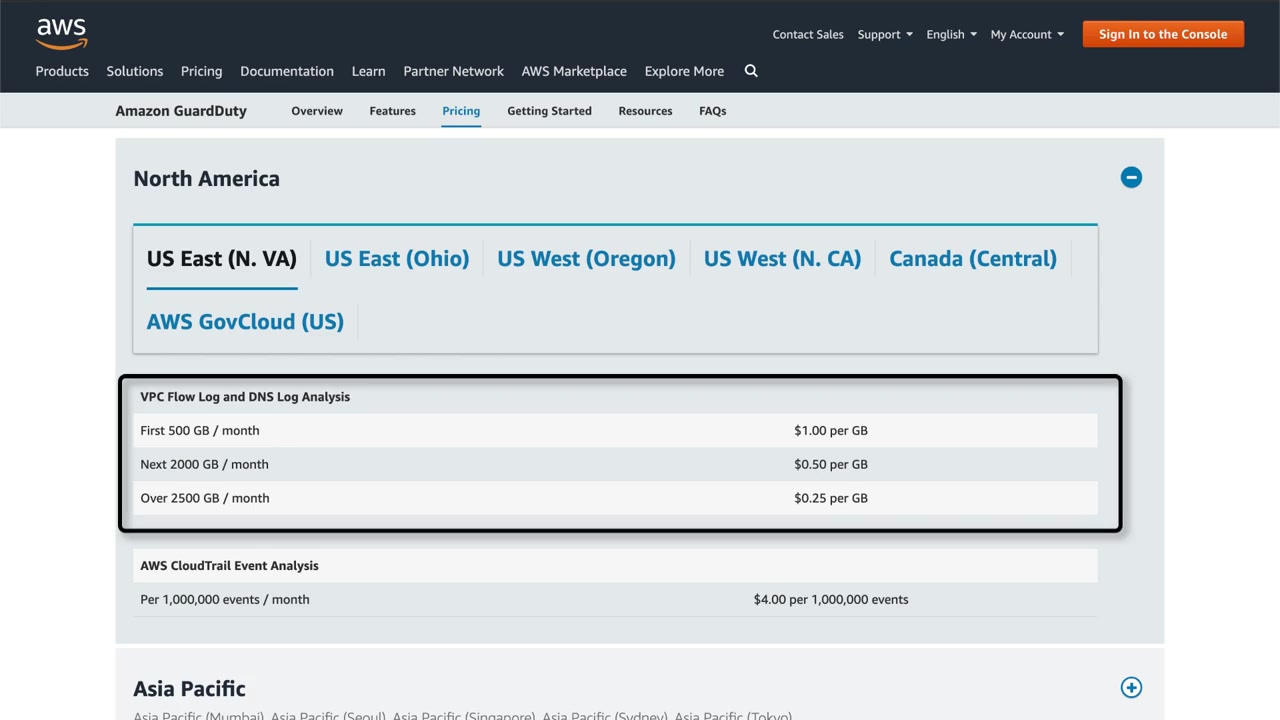1280x720 pixels.
Task: Click the North America heading
Action: click(x=206, y=179)
